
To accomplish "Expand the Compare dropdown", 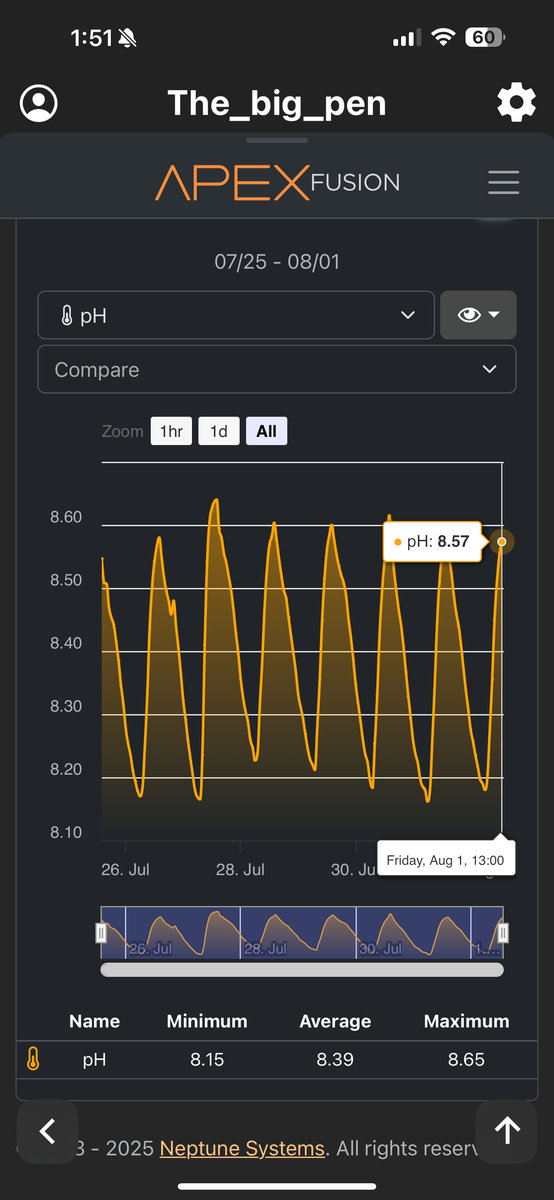I will point(277,370).
